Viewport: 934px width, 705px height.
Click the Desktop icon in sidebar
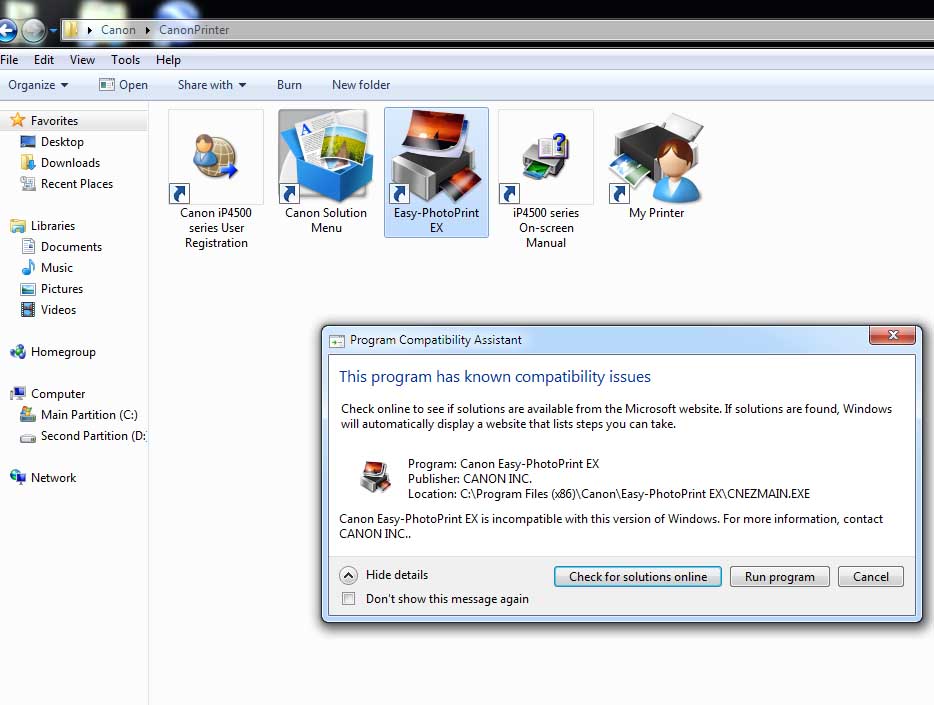pos(28,142)
